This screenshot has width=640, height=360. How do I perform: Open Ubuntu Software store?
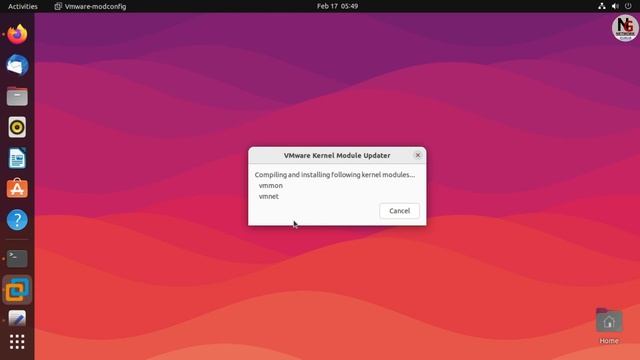pyautogui.click(x=17, y=189)
